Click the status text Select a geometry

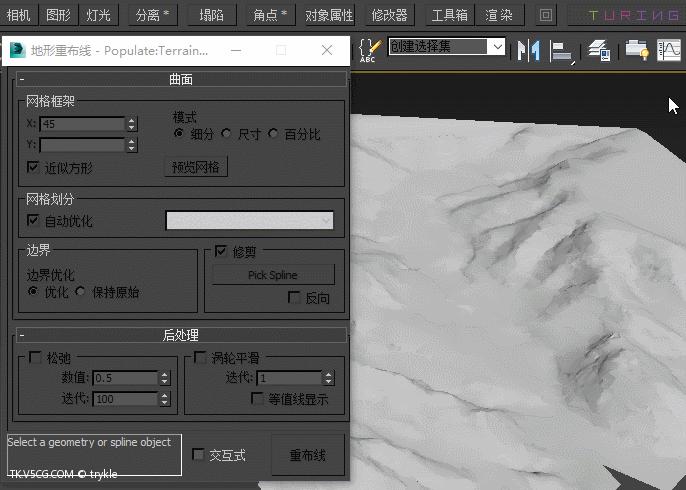[x=89, y=442]
